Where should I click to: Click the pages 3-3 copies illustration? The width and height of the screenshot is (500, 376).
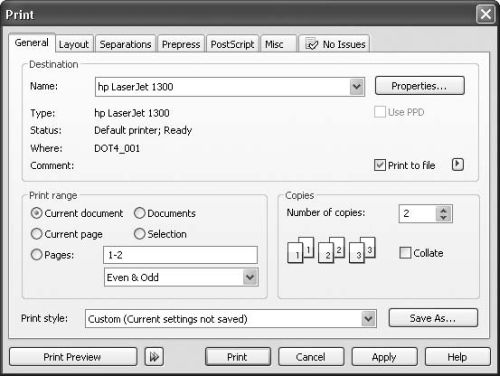[362, 250]
